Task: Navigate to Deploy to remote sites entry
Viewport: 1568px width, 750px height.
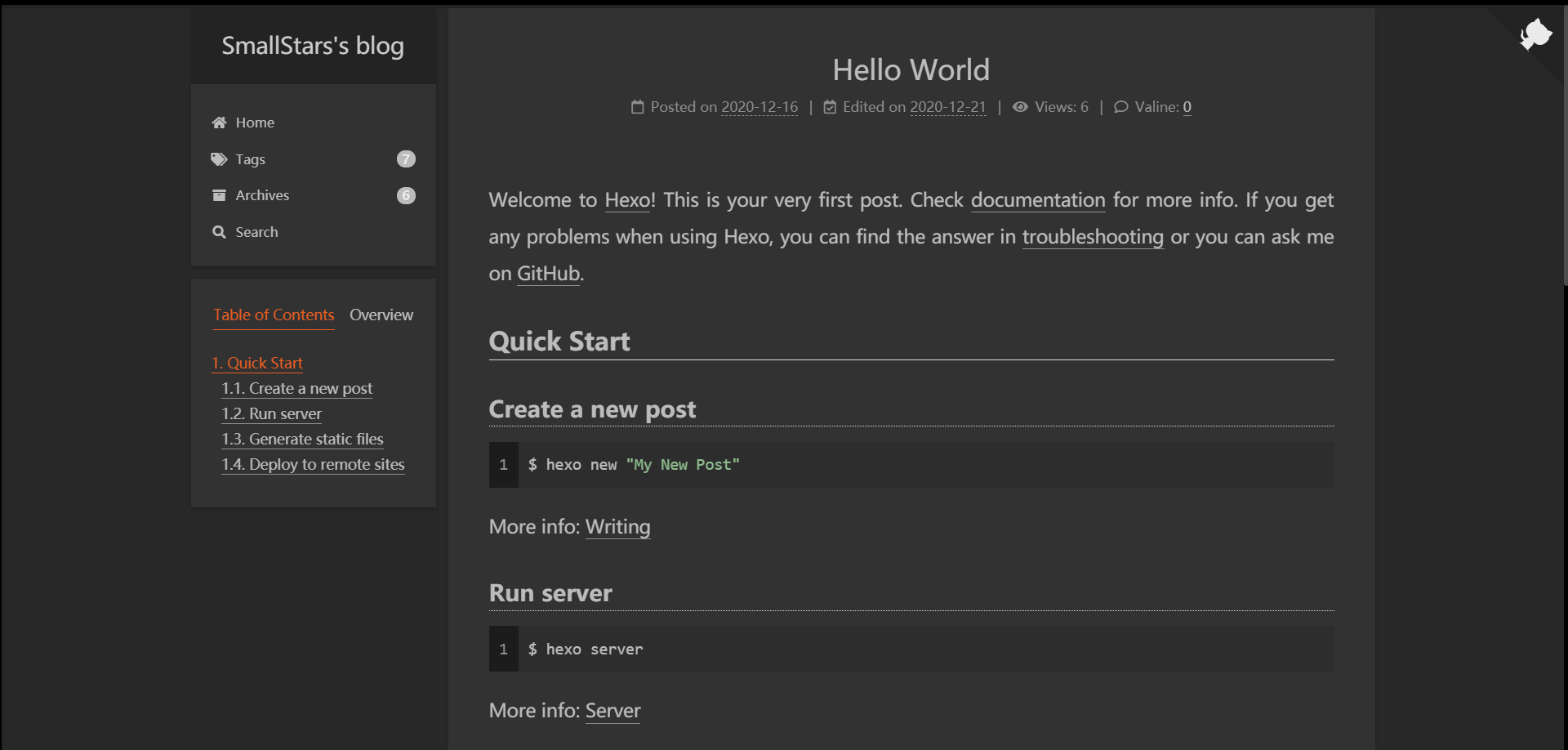Action: 314,464
